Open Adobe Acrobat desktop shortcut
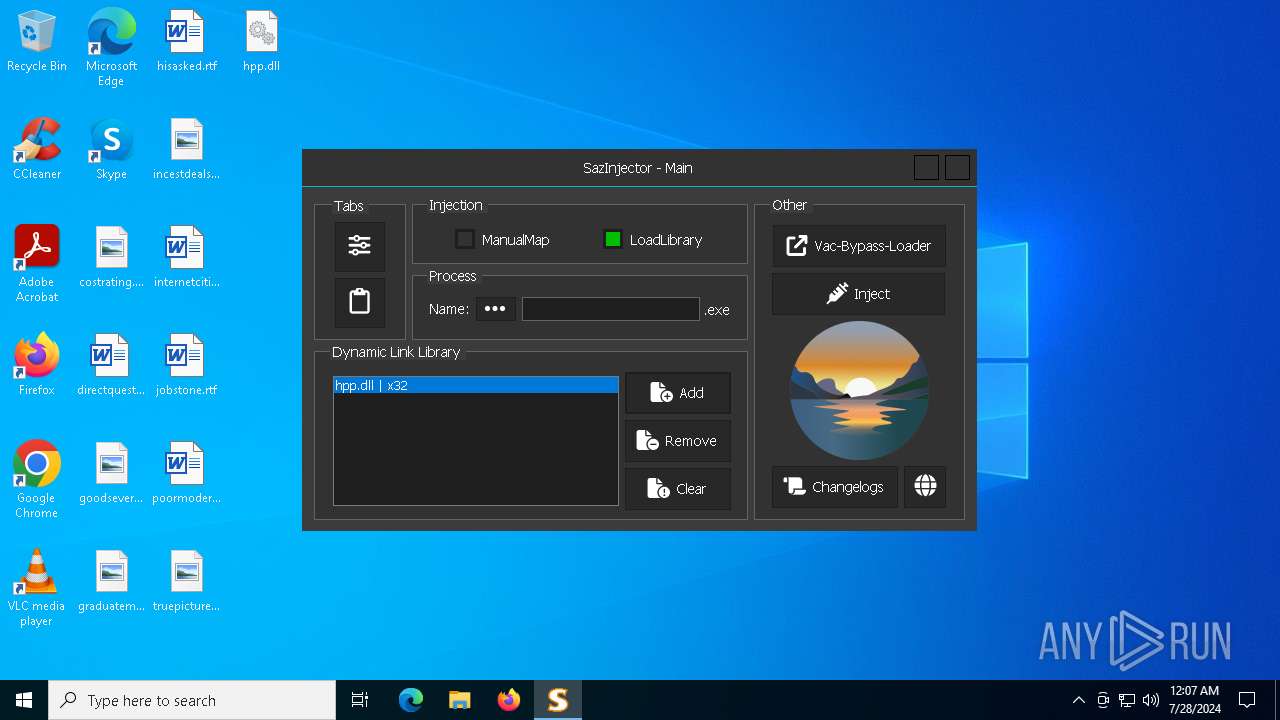The height and width of the screenshot is (720, 1280). coord(37,264)
